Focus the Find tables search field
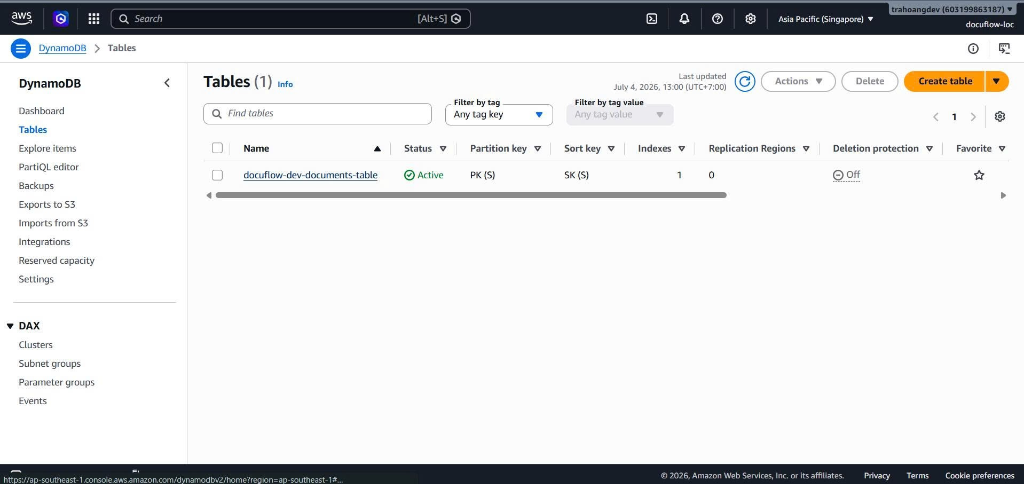1024x484 pixels. click(317, 114)
